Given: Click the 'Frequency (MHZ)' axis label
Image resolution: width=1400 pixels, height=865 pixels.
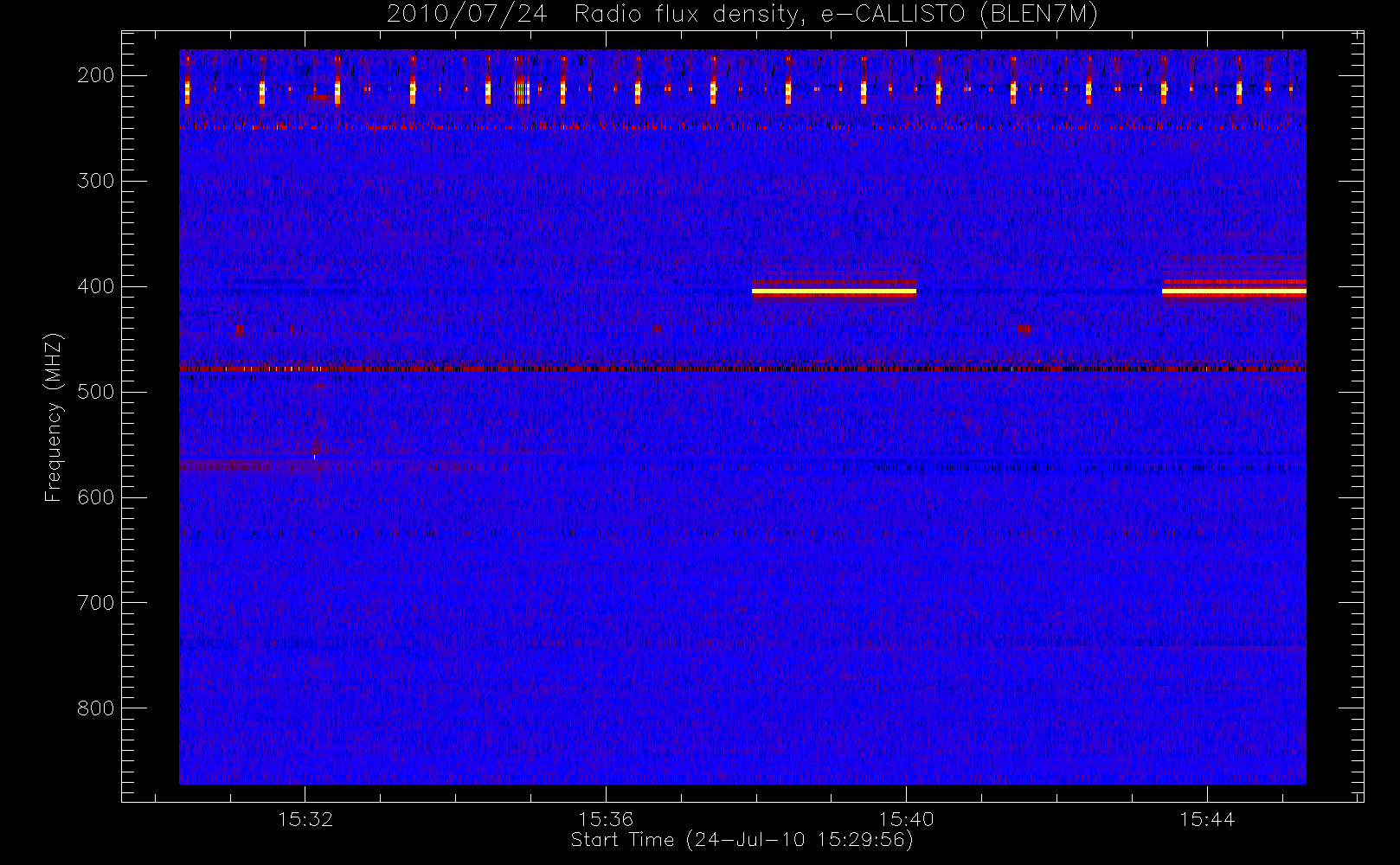Looking at the screenshot, I should coord(54,417).
